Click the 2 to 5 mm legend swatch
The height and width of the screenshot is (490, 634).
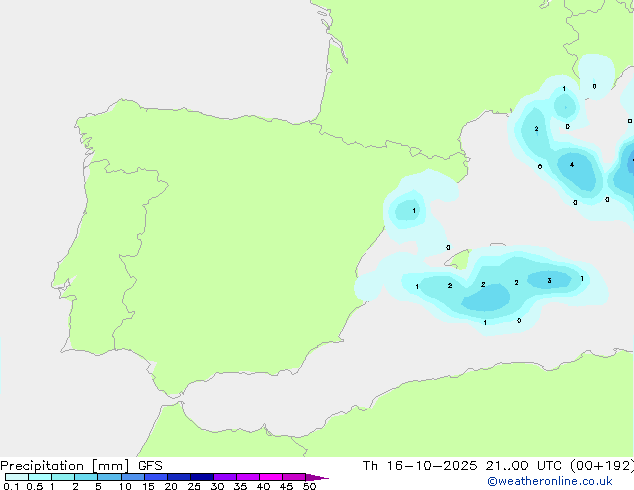pos(86,477)
